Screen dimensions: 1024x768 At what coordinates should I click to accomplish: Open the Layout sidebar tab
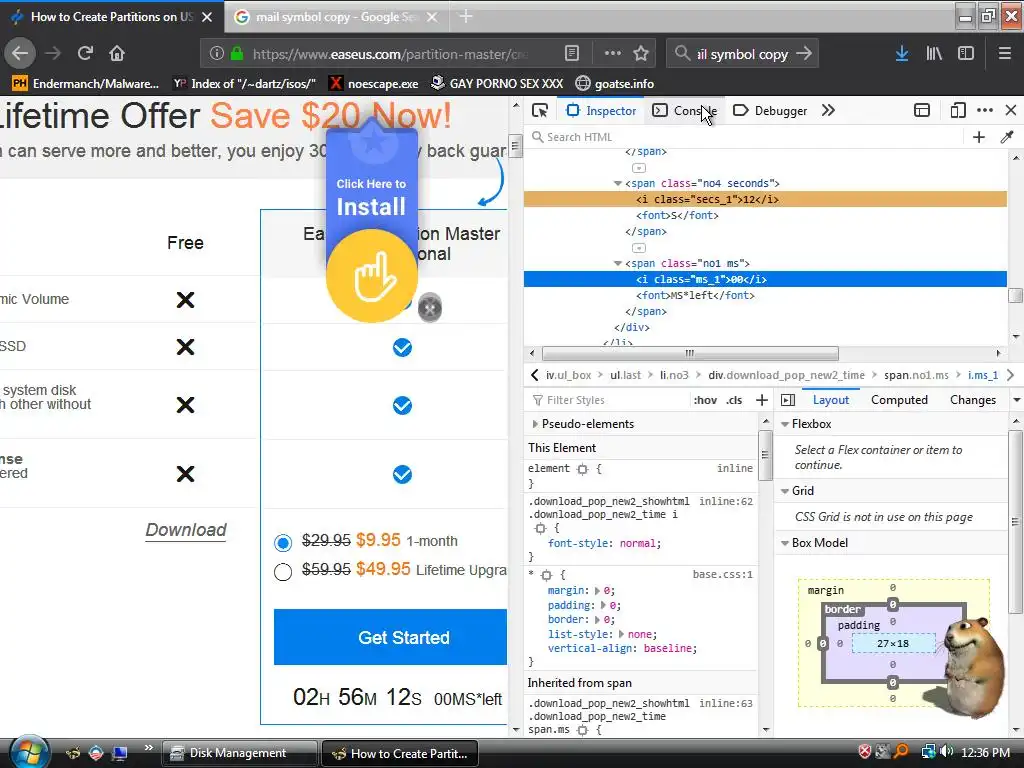point(831,400)
